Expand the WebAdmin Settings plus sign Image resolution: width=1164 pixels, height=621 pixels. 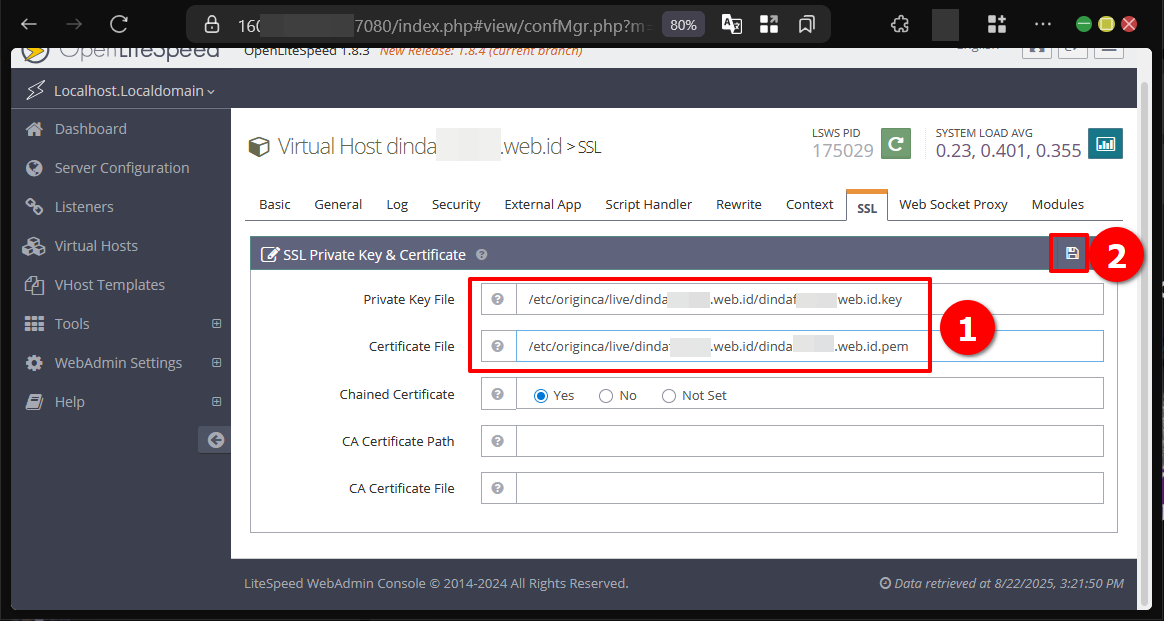217,363
